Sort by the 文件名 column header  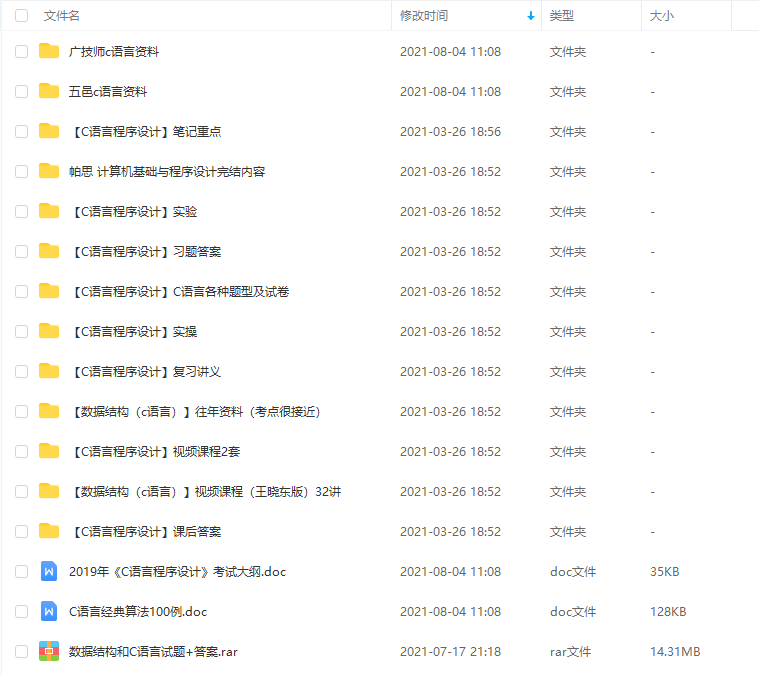point(61,16)
